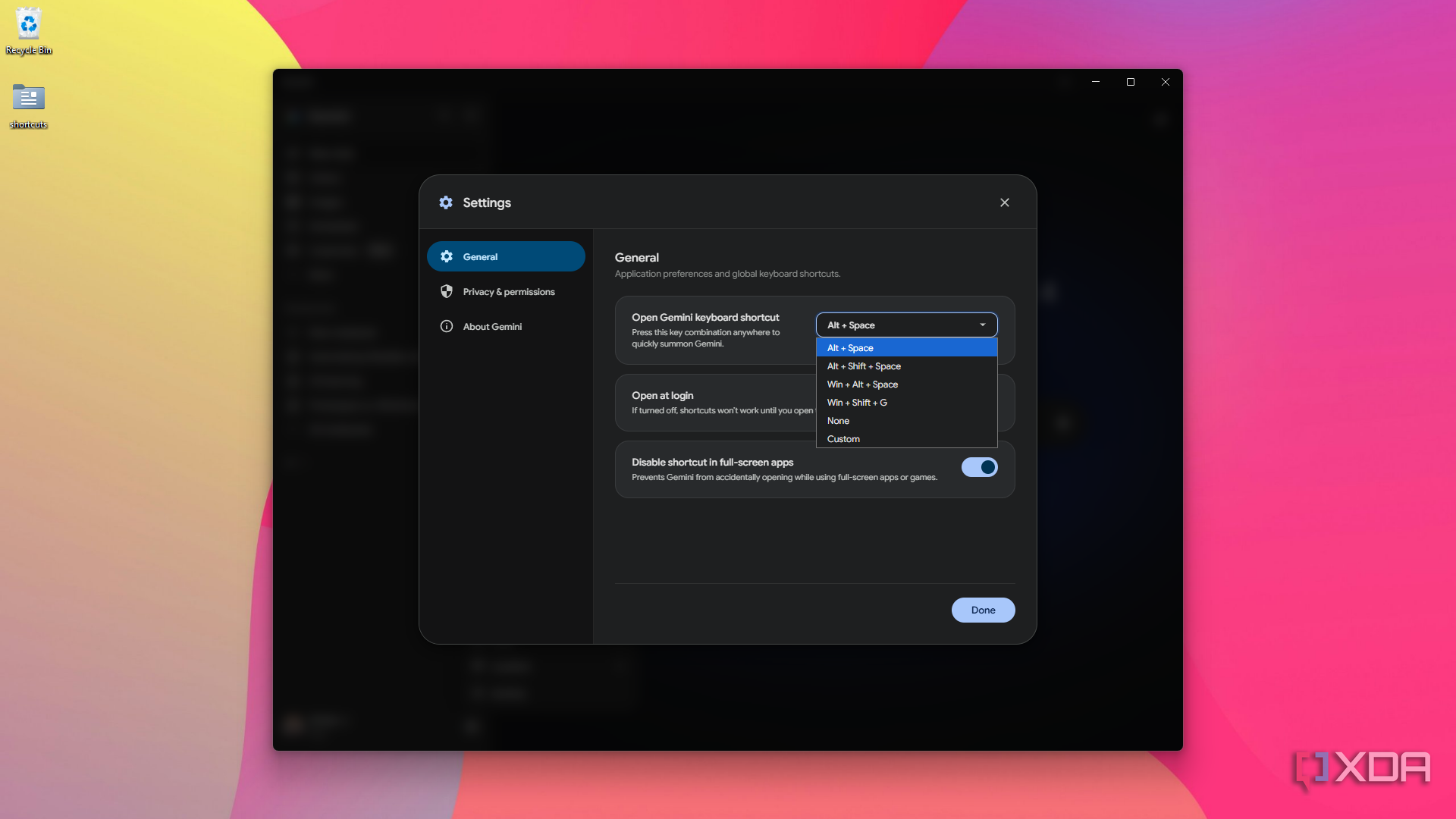Viewport: 1456px width, 819px height.
Task: Open the Recycle Bin desktop icon
Action: 29,31
